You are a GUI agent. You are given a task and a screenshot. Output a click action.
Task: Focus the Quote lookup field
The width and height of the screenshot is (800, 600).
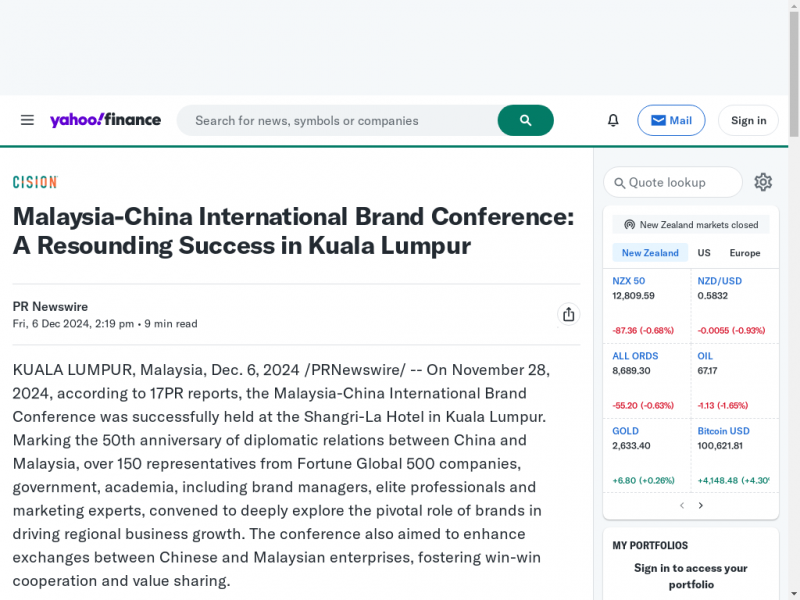(x=672, y=182)
